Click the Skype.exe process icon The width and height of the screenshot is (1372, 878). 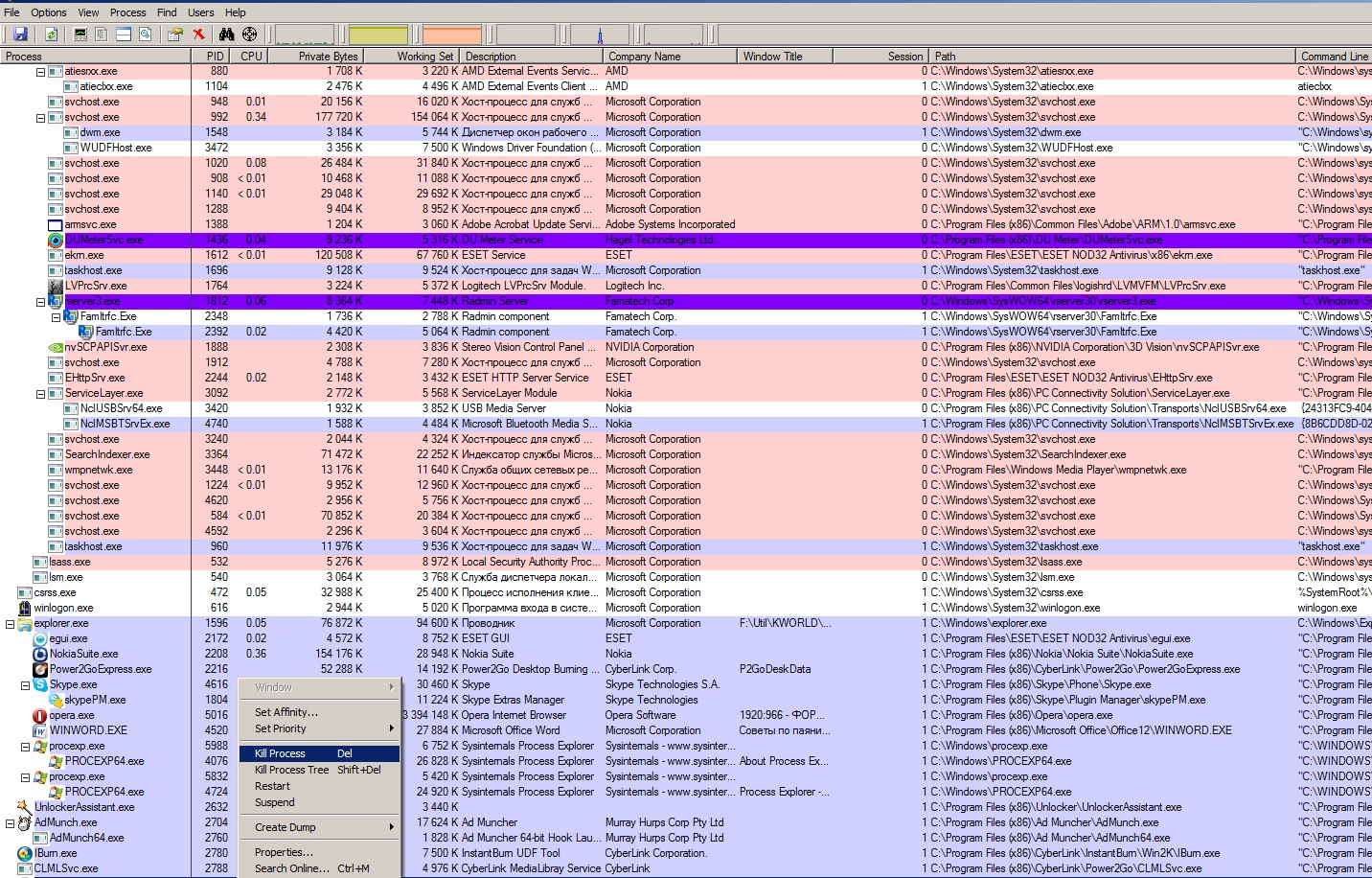point(40,684)
